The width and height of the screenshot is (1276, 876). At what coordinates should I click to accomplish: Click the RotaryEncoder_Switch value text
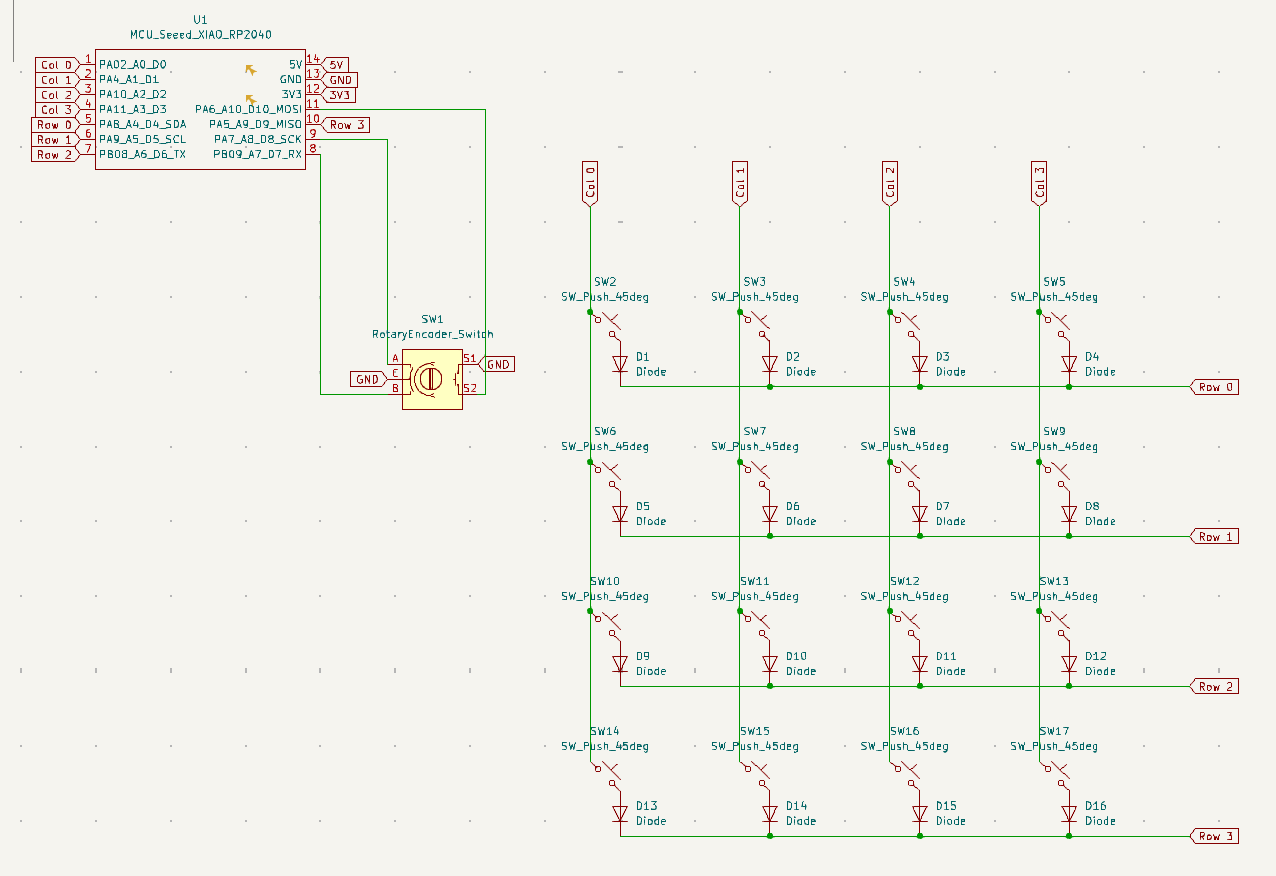coord(432,334)
